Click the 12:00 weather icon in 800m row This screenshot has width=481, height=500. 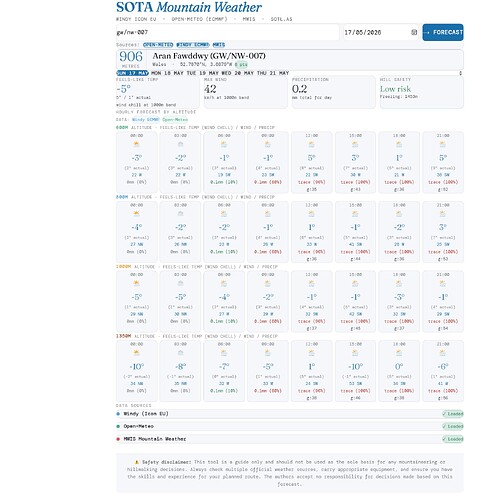pyautogui.click(x=311, y=214)
